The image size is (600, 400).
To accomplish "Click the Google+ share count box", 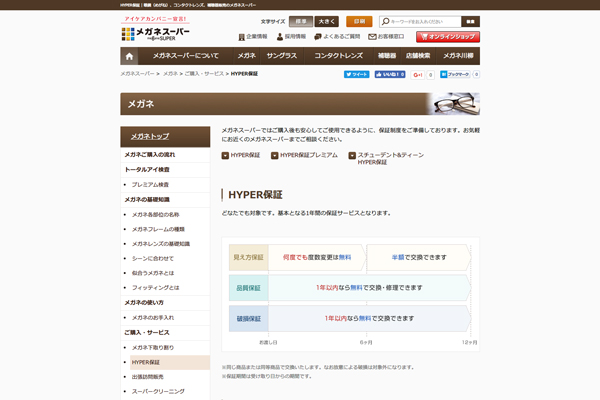I will 430,75.
